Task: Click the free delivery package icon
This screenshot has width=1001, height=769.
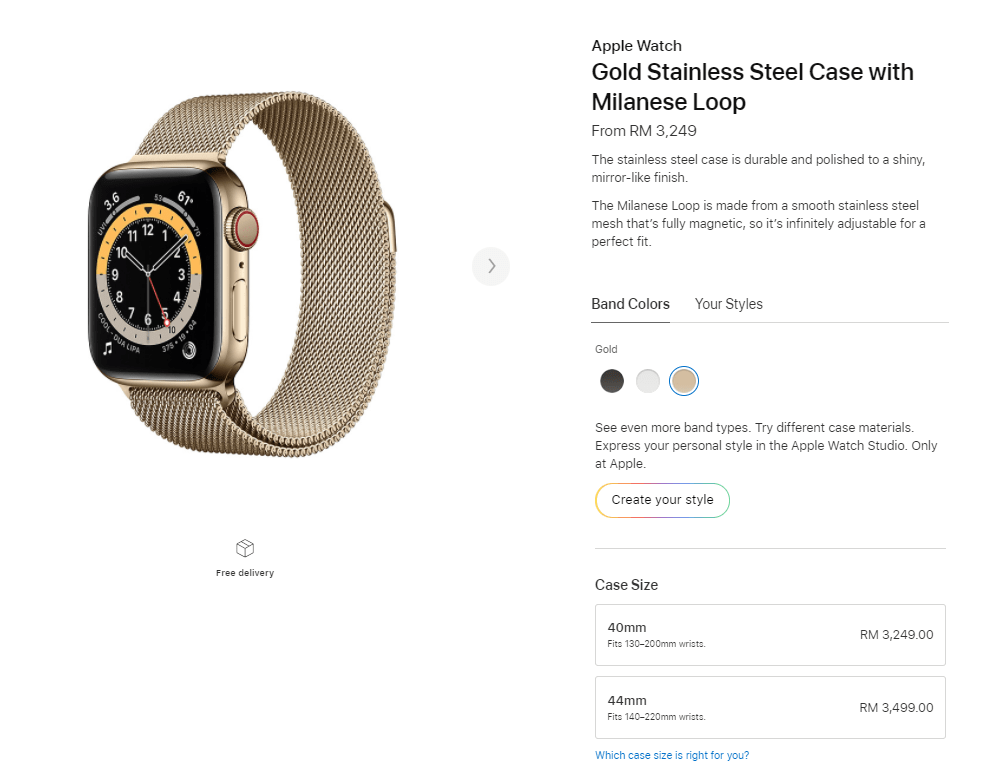Action: tap(244, 548)
